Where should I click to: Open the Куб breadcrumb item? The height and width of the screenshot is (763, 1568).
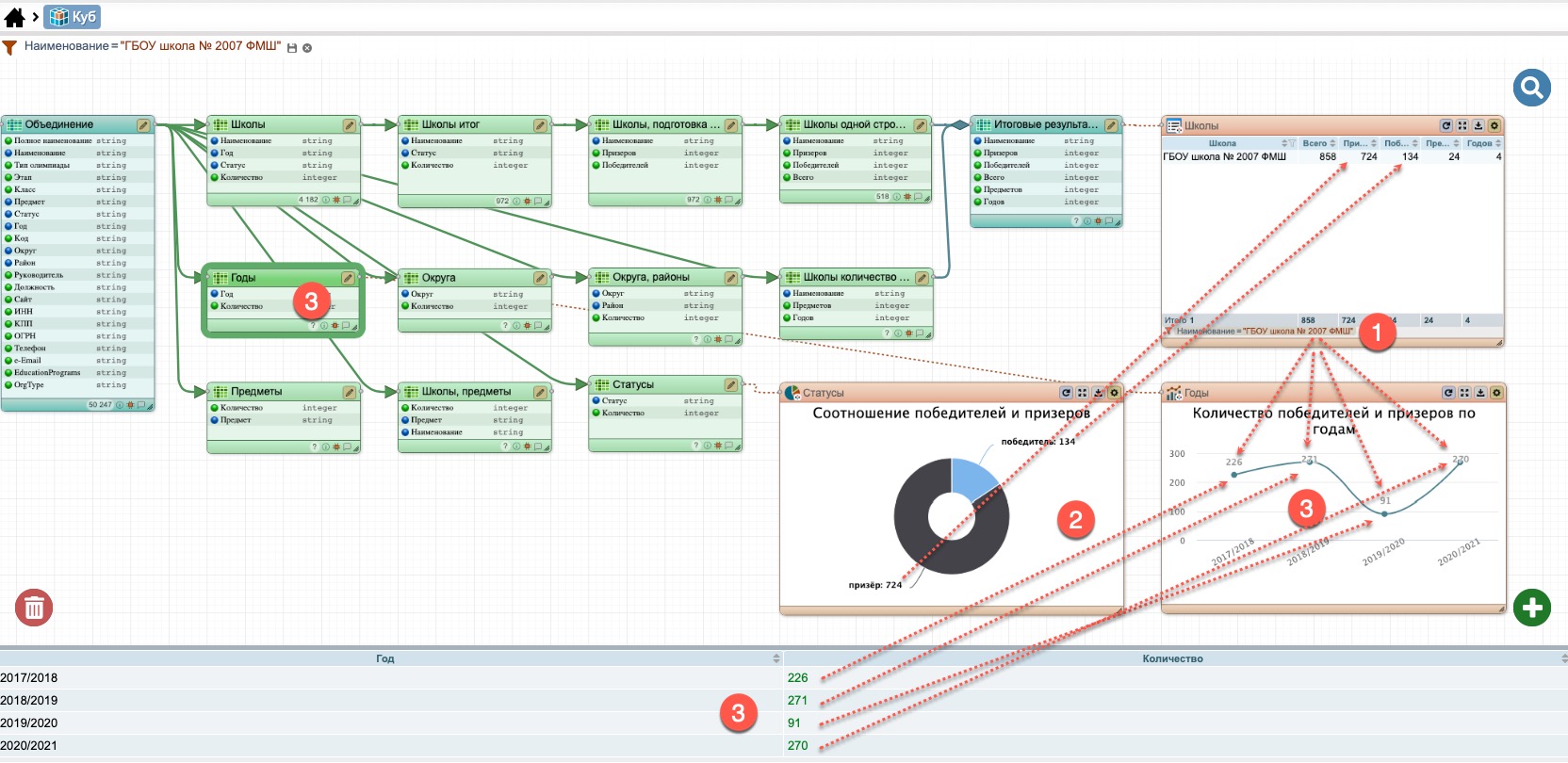pyautogui.click(x=73, y=17)
